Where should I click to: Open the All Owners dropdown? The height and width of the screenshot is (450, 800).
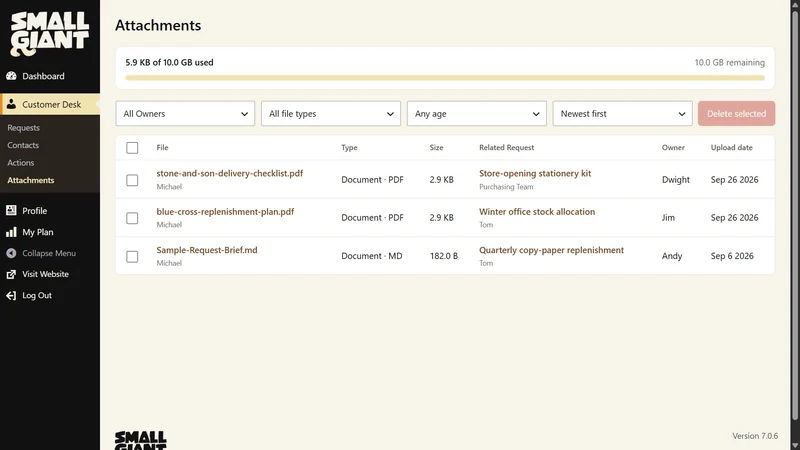(x=185, y=113)
